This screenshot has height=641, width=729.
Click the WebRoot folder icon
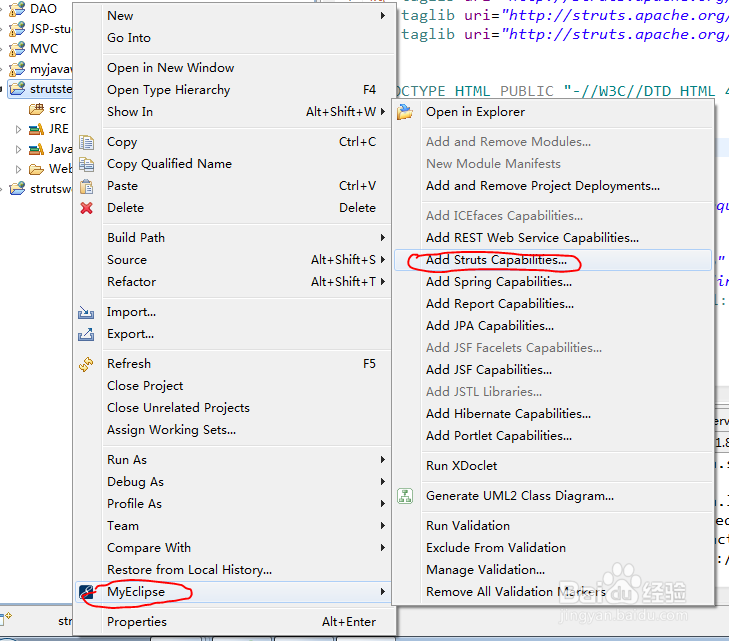pyautogui.click(x=37, y=169)
